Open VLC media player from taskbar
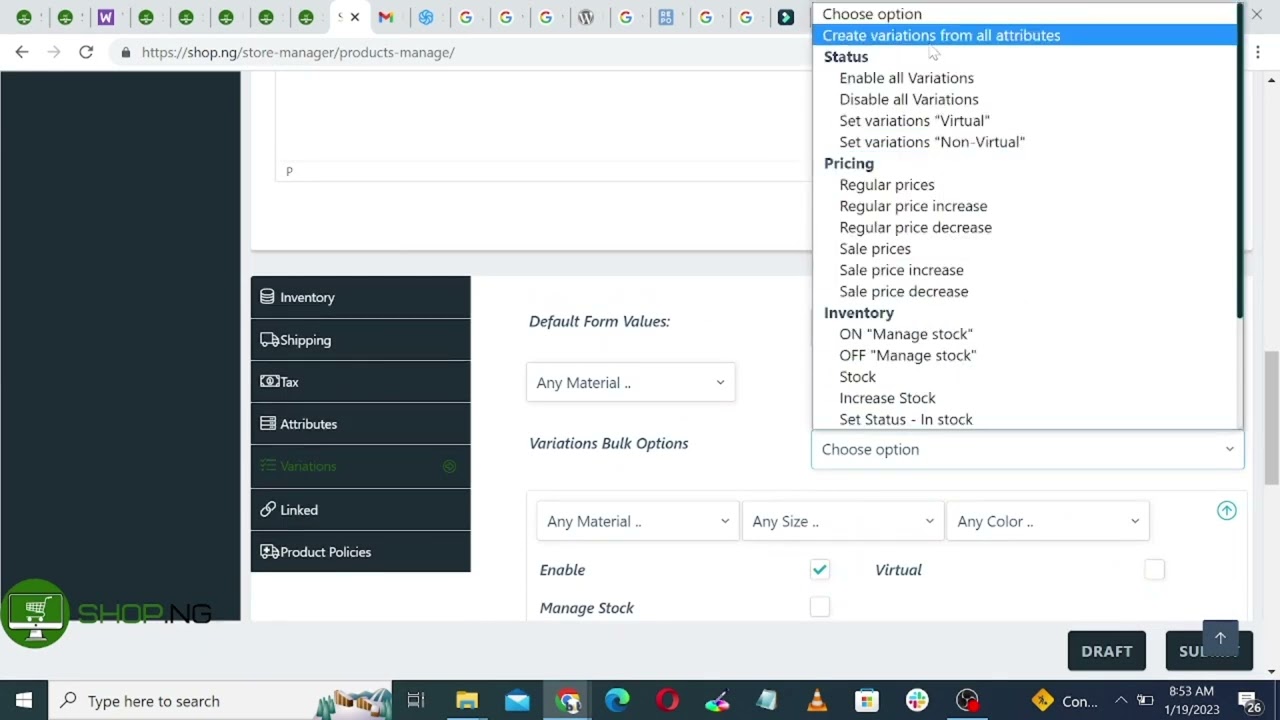The height and width of the screenshot is (720, 1280). (817, 701)
